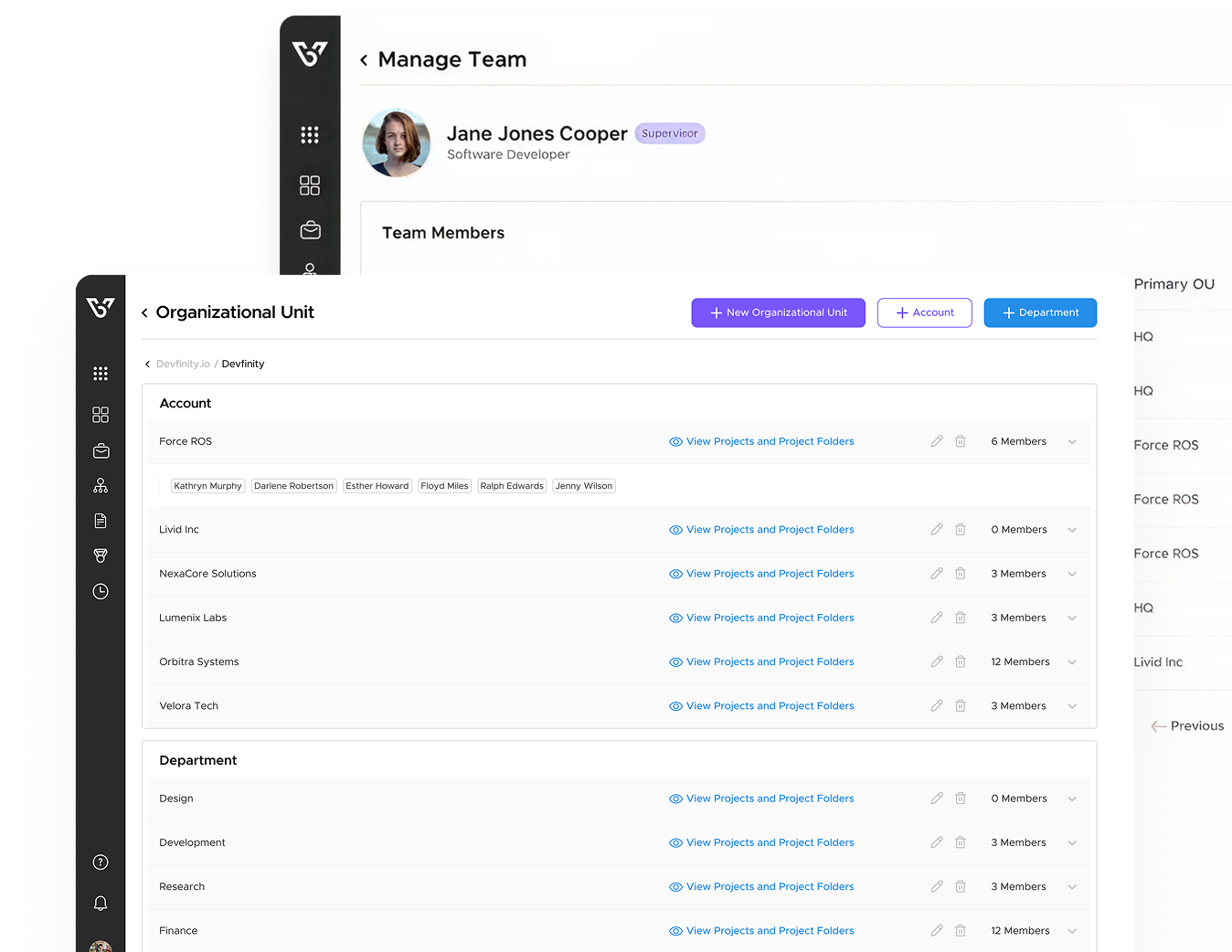Click the add Account button

tap(924, 312)
